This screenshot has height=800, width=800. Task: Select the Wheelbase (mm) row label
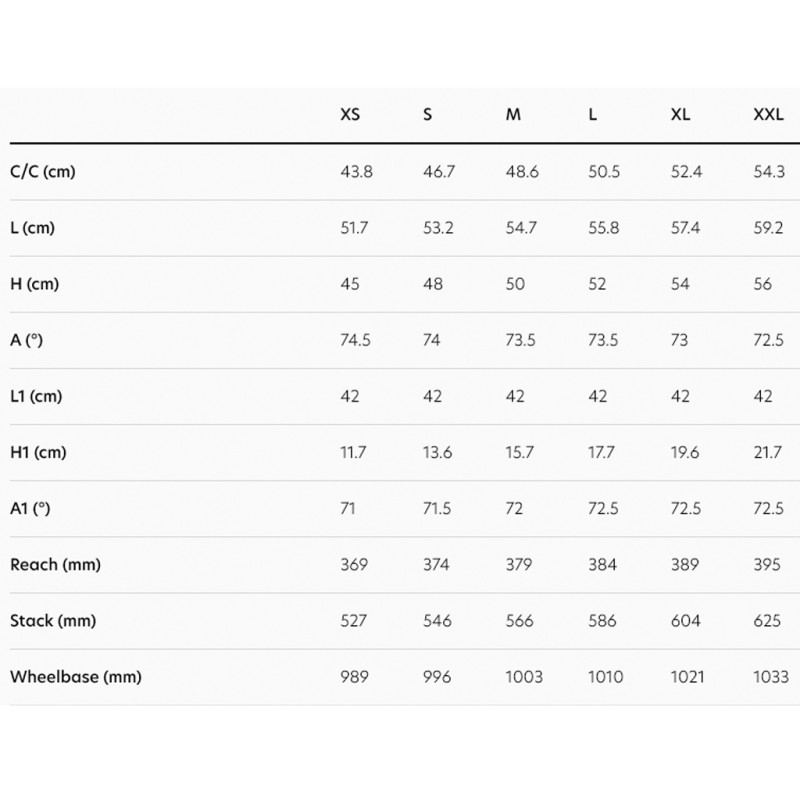[76, 677]
